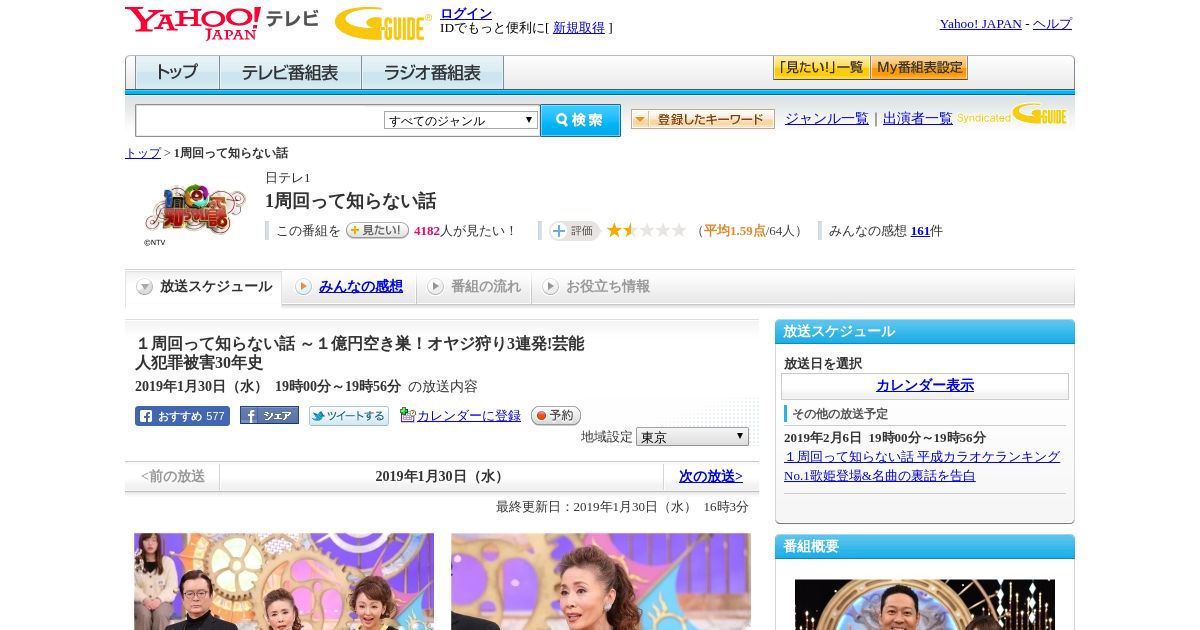Click the 評価 rating button
This screenshot has width=1200, height=630.
click(574, 231)
